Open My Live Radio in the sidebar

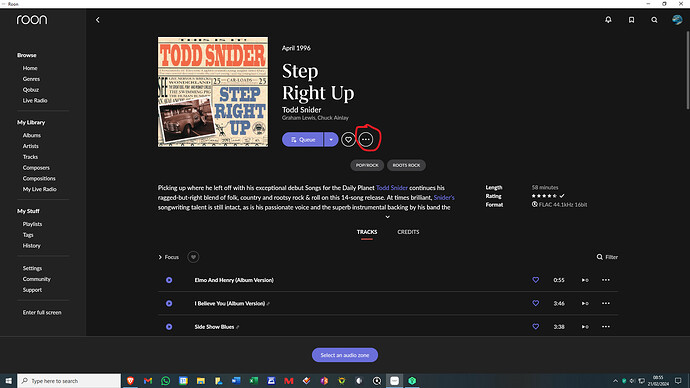(40, 190)
